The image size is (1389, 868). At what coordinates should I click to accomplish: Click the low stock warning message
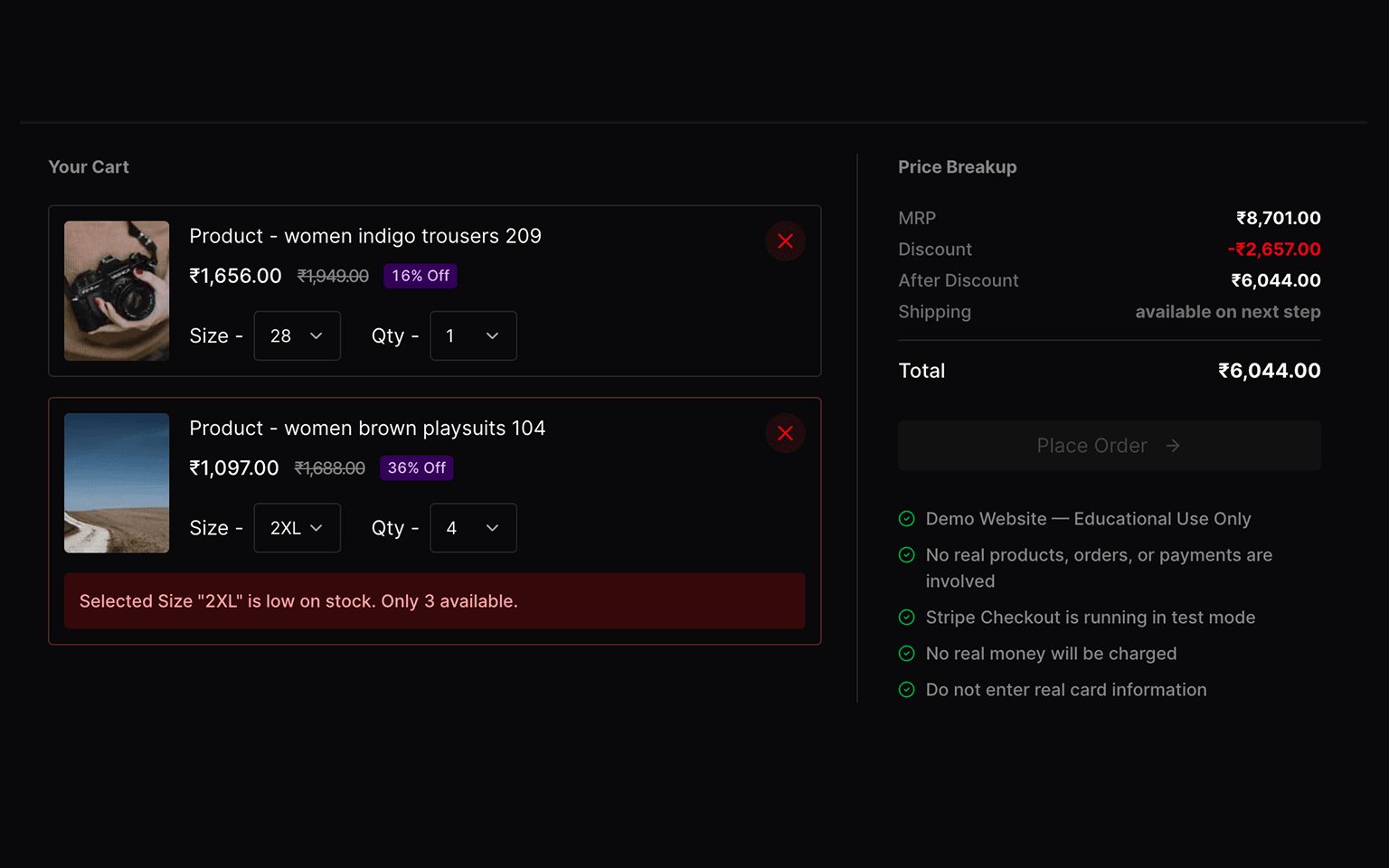coord(434,601)
